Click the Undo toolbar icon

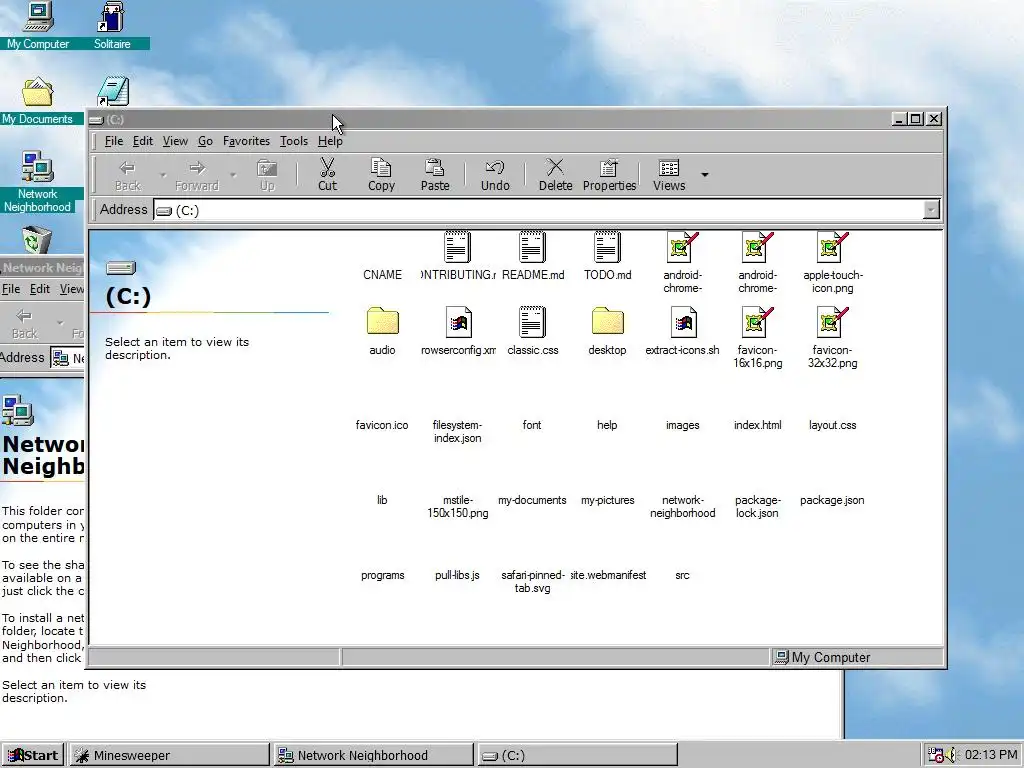[495, 168]
